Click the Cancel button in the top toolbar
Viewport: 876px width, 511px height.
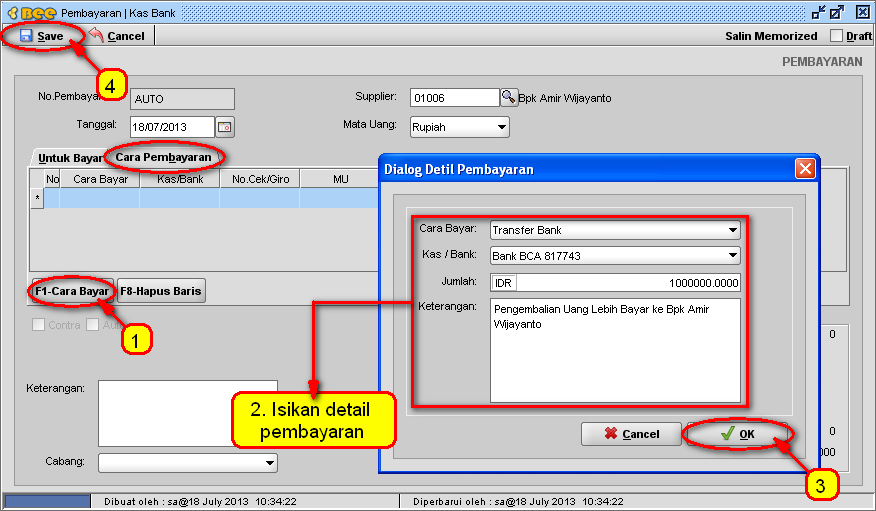click(x=117, y=36)
